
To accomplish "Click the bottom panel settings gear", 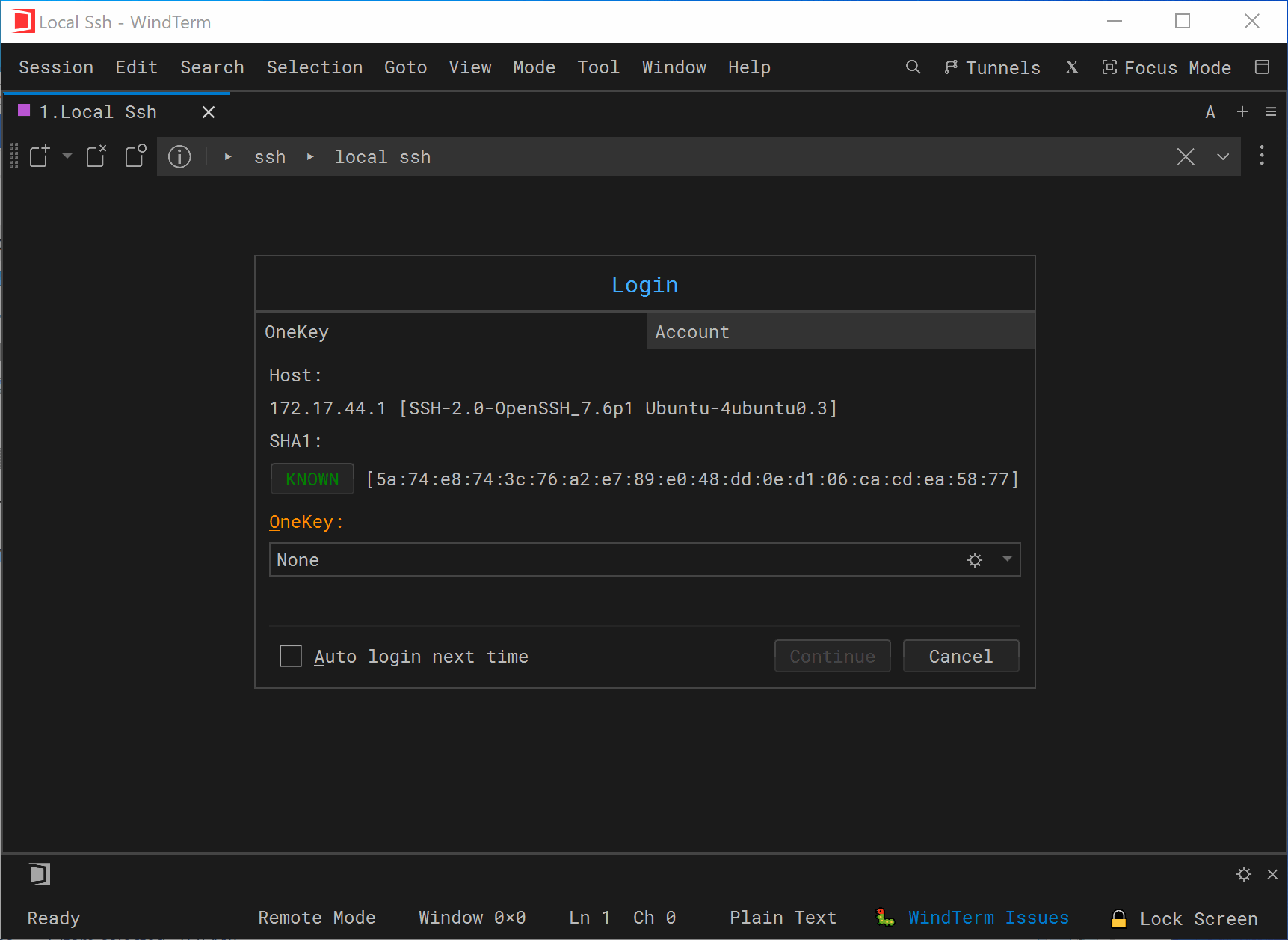I will [1244, 874].
